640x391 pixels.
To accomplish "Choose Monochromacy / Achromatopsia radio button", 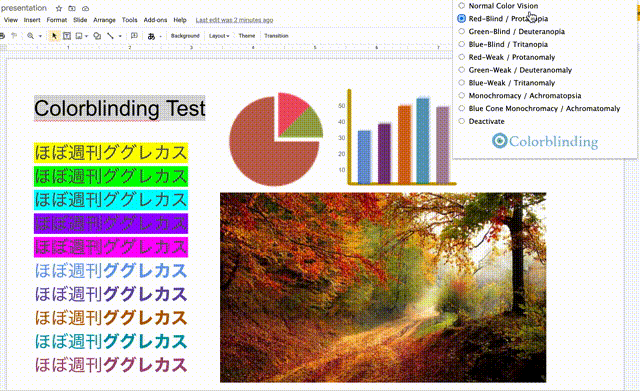I will coord(462,96).
